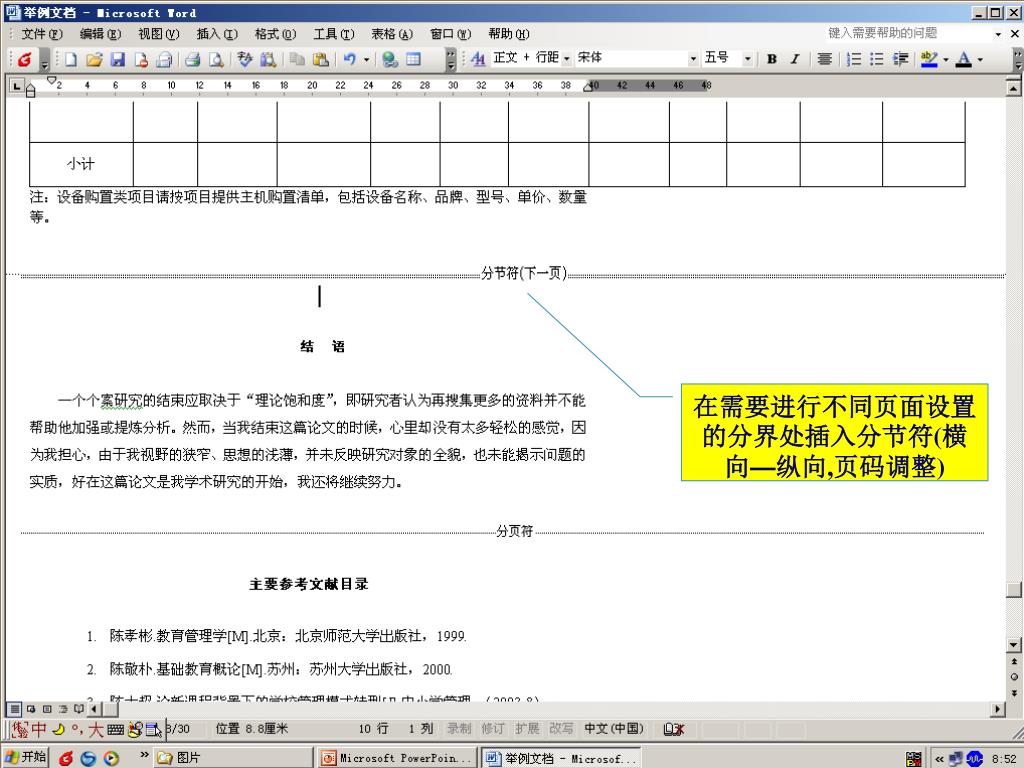Click the Open file folder icon
This screenshot has width=1024, height=768.
tap(94, 59)
